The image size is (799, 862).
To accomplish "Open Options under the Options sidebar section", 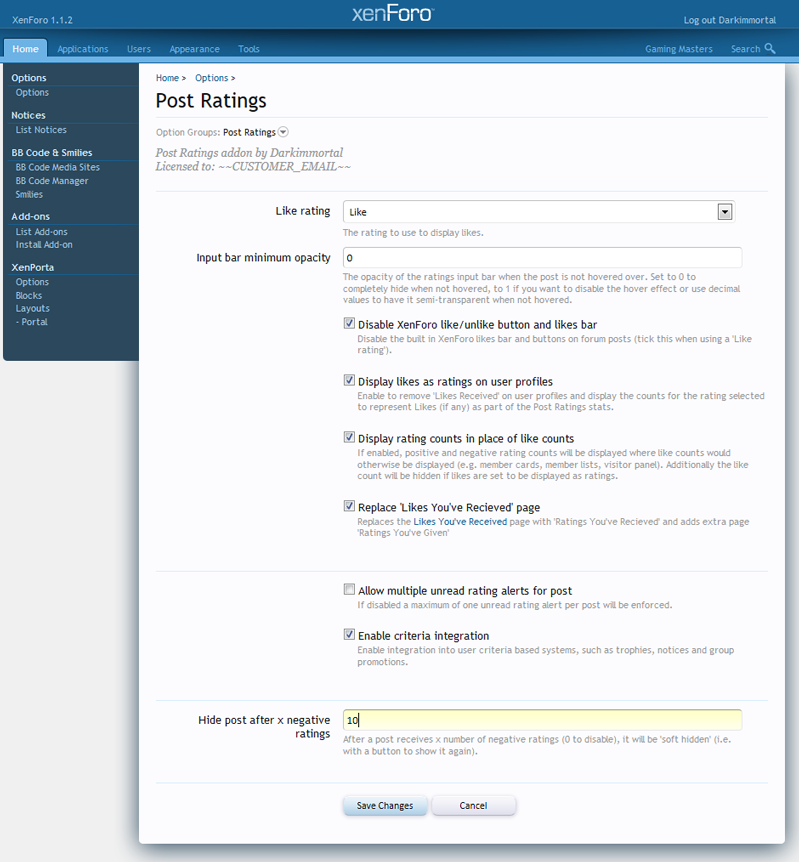I will [32, 92].
